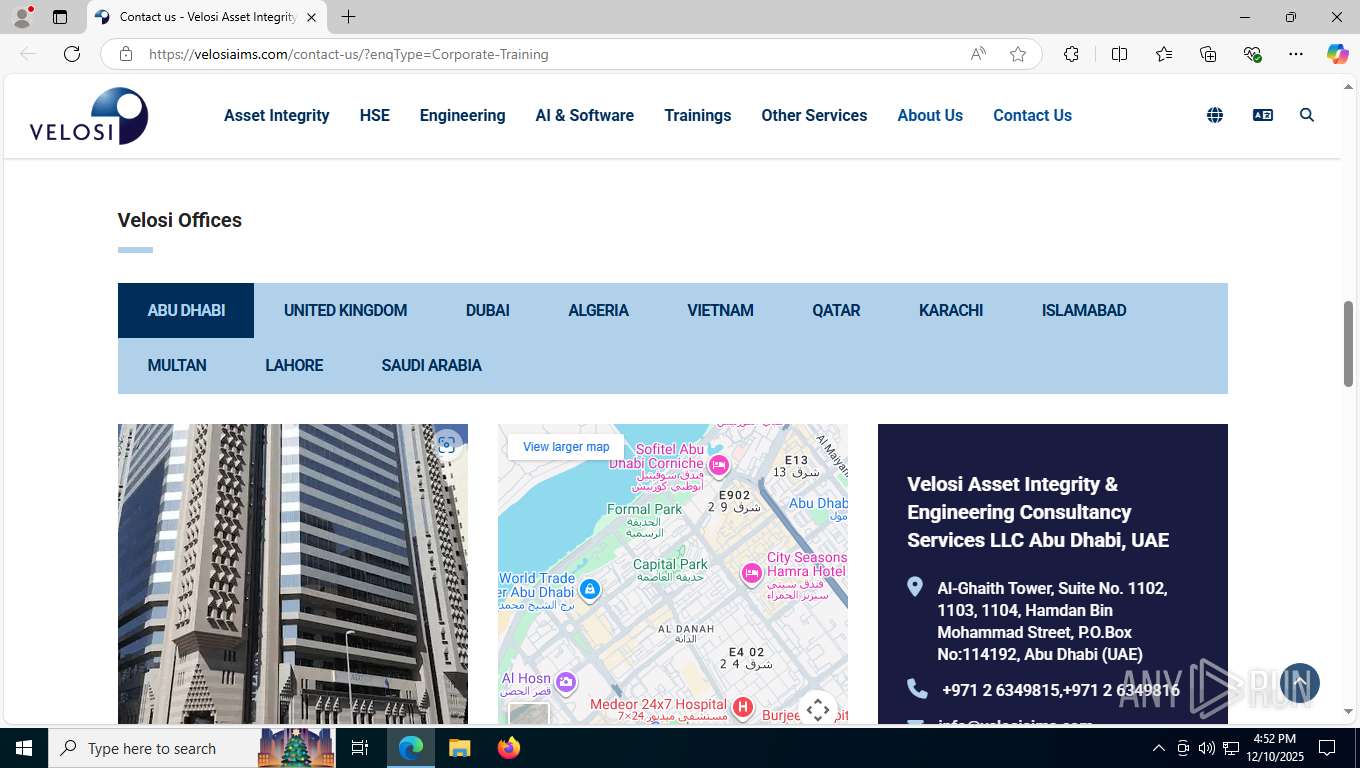Click the translate icon in site header
The image size is (1360, 768).
[x=1263, y=115]
